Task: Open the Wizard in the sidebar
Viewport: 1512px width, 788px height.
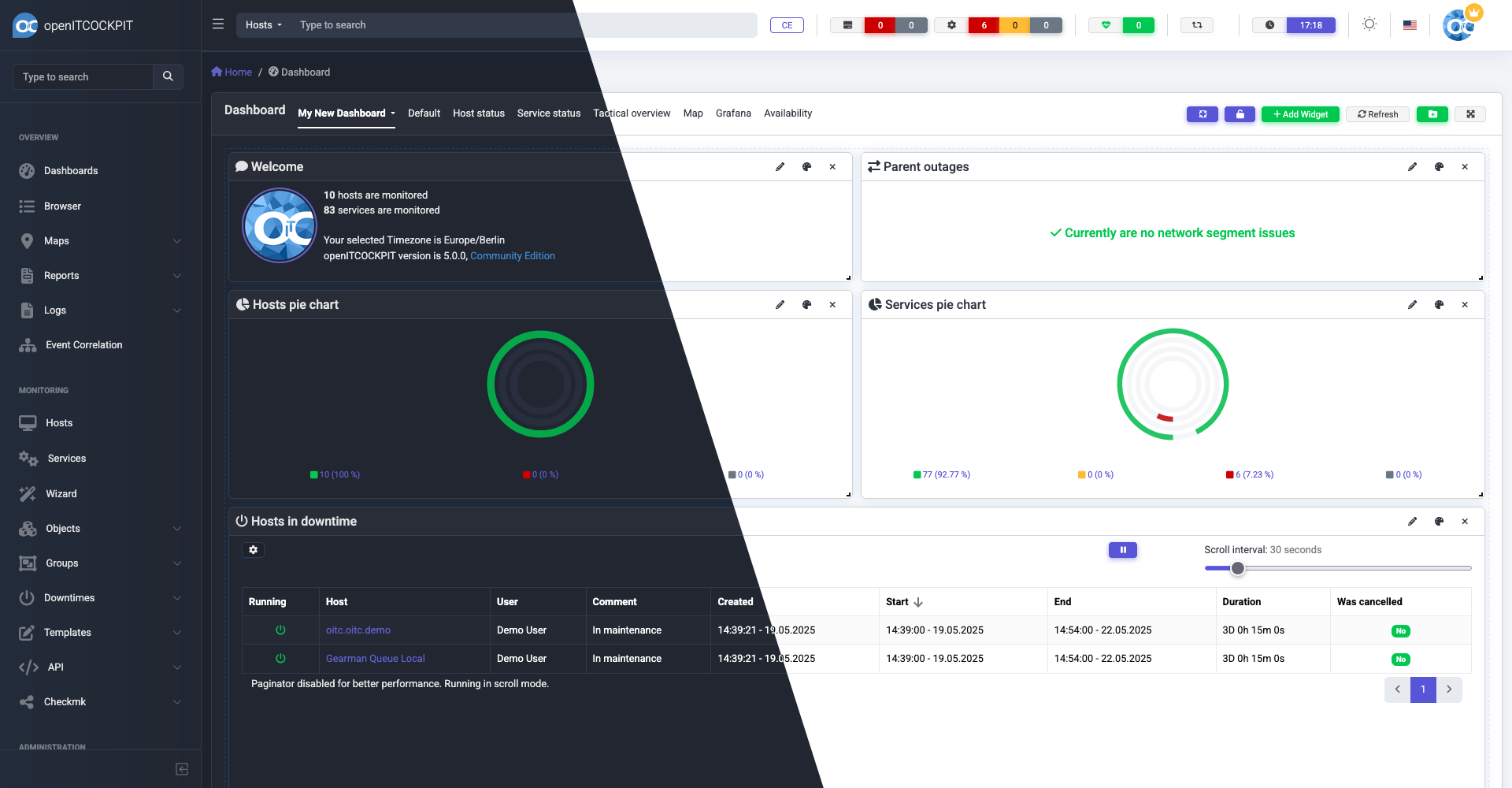Action: [61, 494]
